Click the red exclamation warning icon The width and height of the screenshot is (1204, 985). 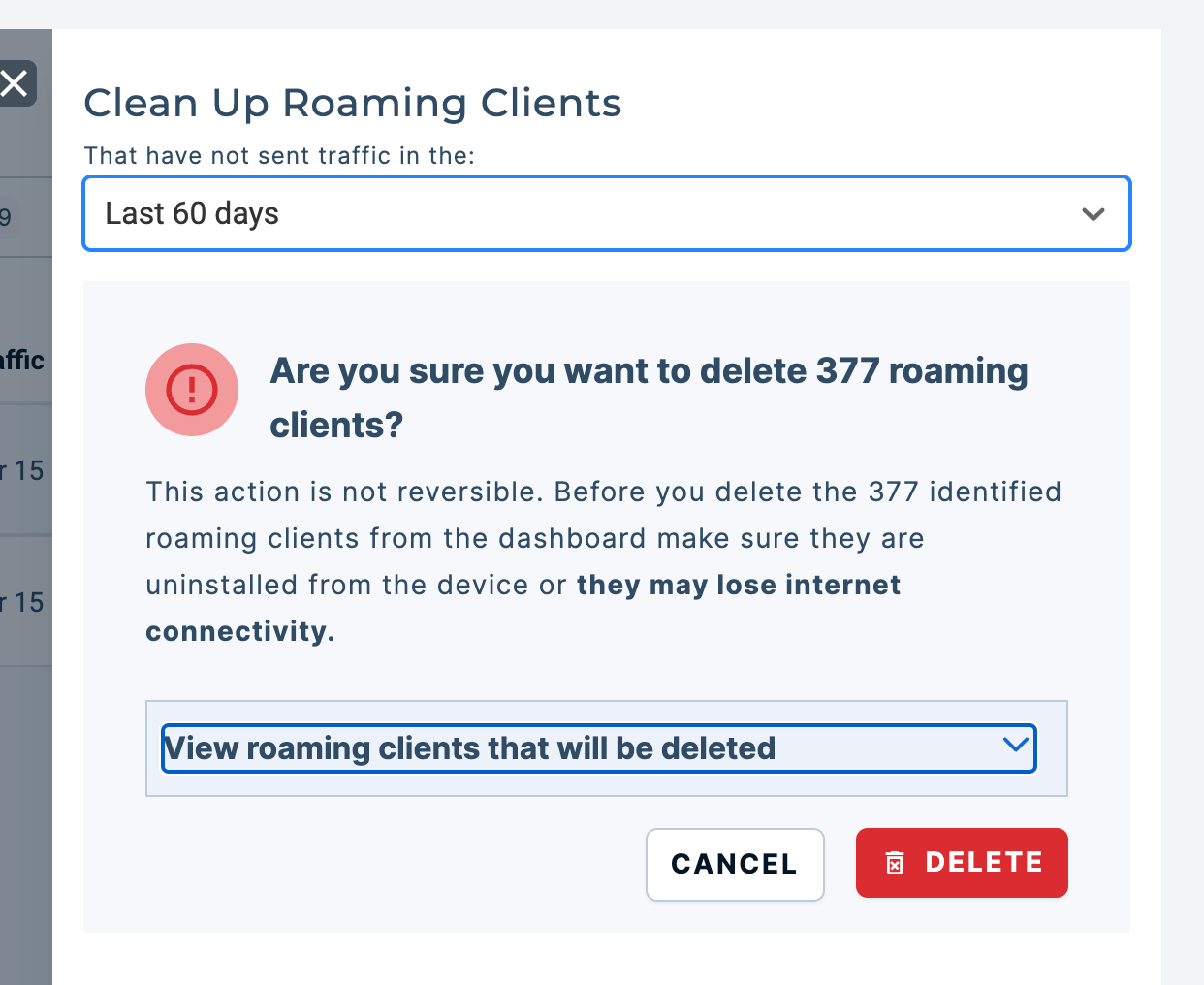192,390
